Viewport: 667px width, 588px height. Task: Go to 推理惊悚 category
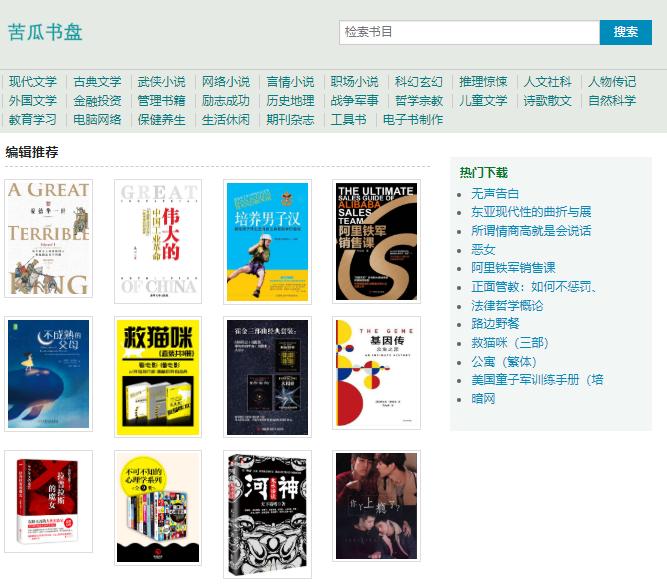[x=483, y=82]
